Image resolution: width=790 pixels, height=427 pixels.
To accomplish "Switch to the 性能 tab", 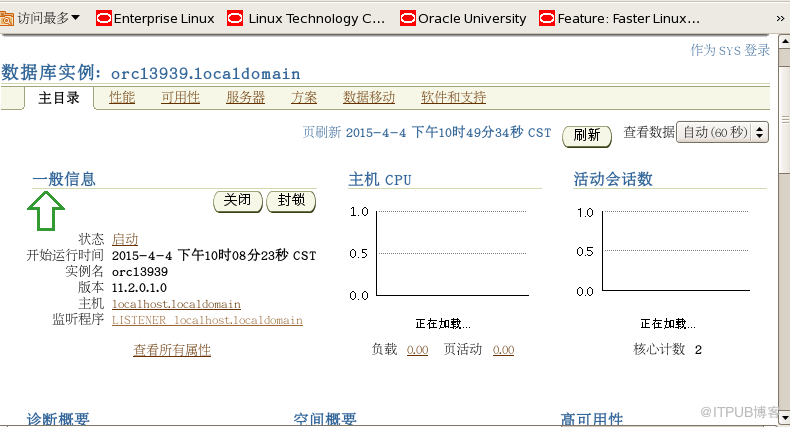I will [122, 97].
